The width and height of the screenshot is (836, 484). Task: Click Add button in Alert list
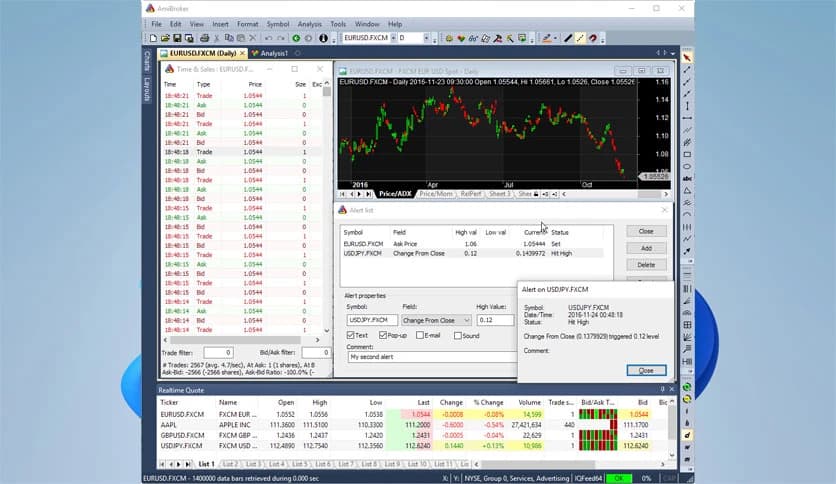coord(646,248)
